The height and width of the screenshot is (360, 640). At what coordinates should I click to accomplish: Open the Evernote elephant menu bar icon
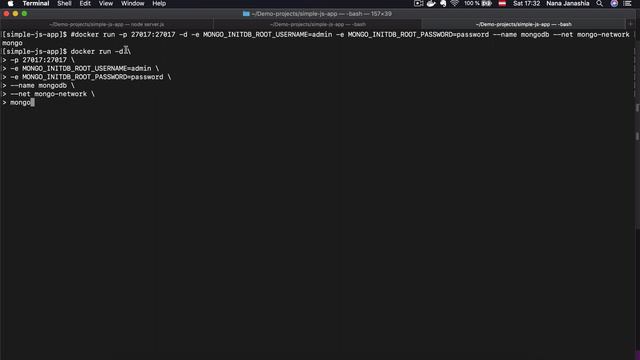click(443, 4)
